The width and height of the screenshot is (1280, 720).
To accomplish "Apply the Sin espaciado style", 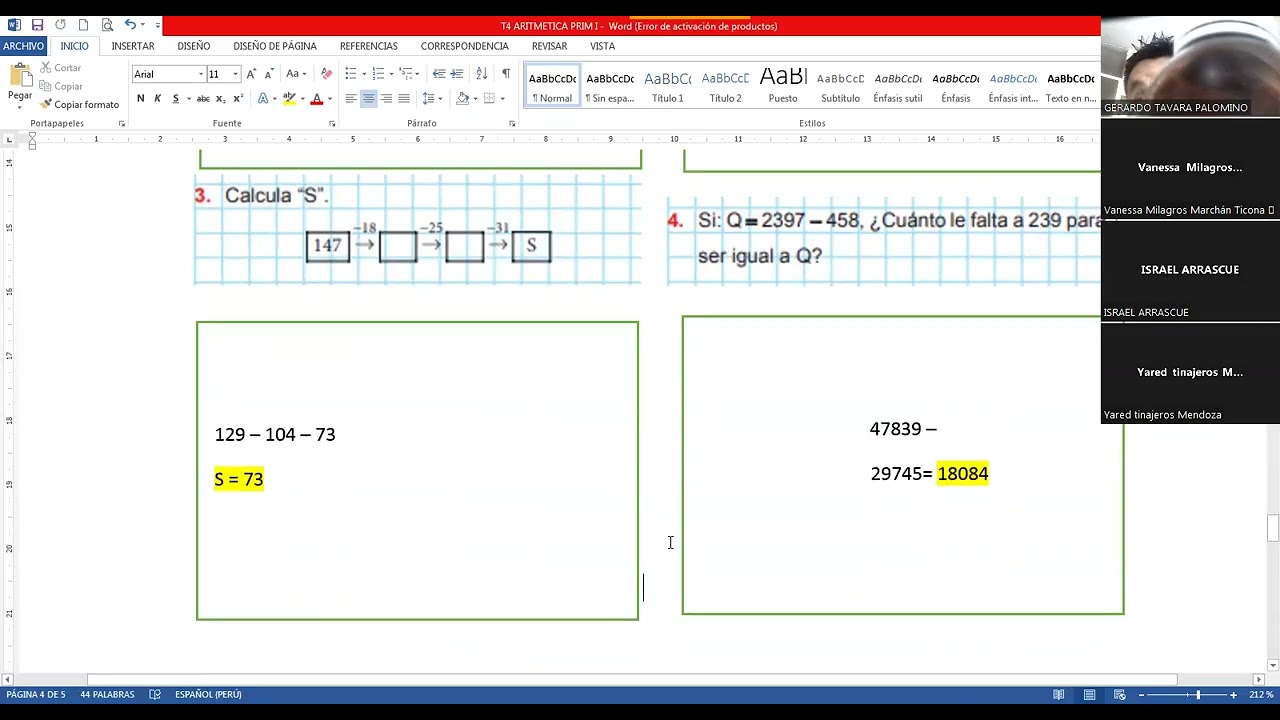I will [x=610, y=87].
